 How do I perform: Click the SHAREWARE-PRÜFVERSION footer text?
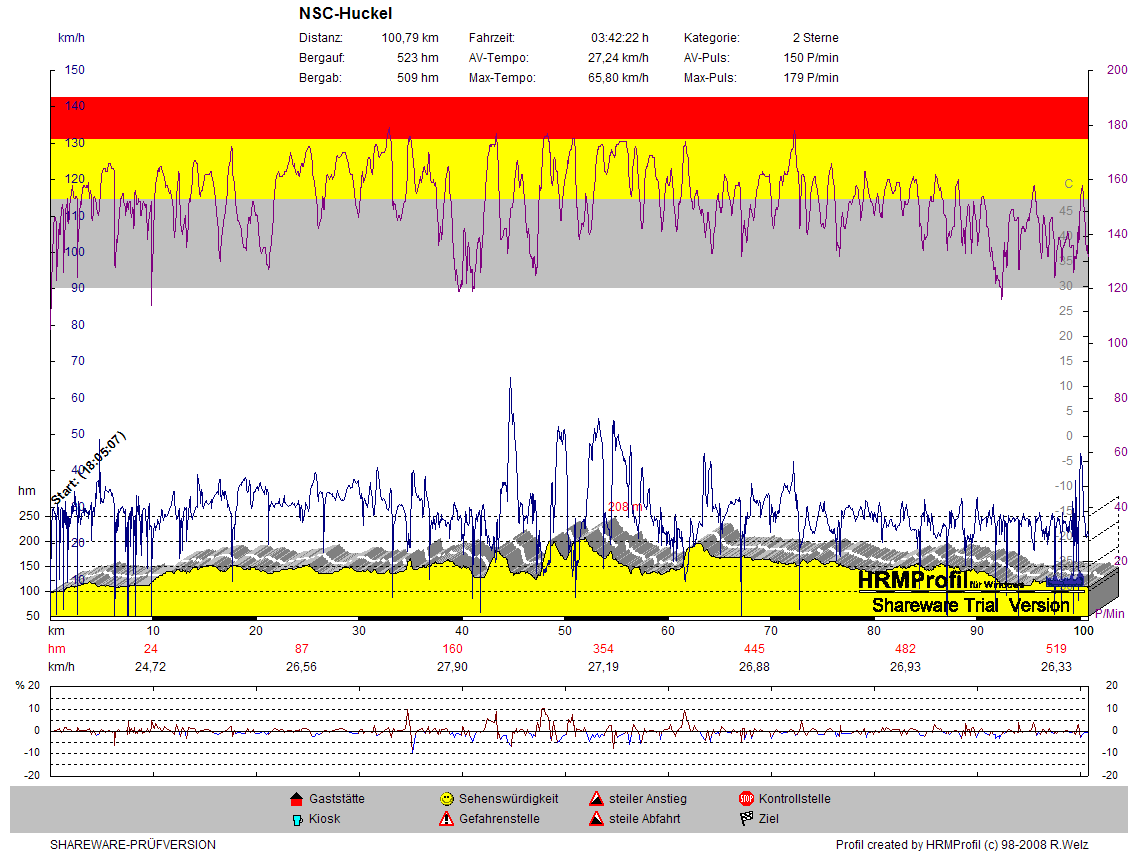coord(133,845)
